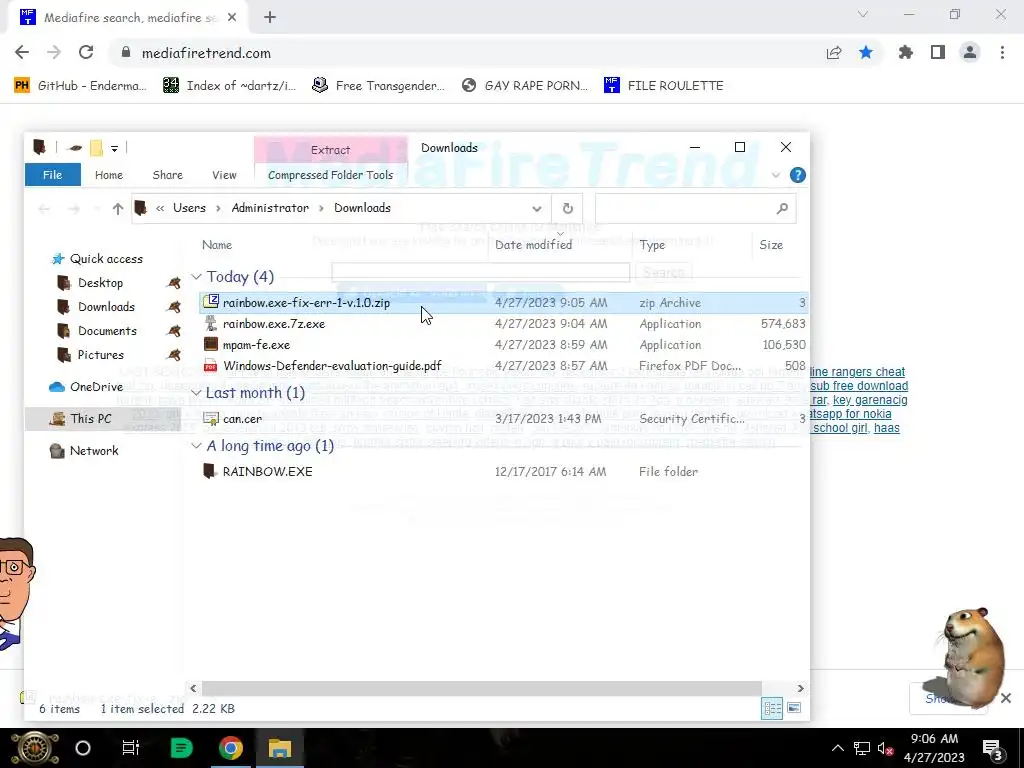Open Chrome three-dot menu
1024x768 pixels.
(x=1002, y=53)
